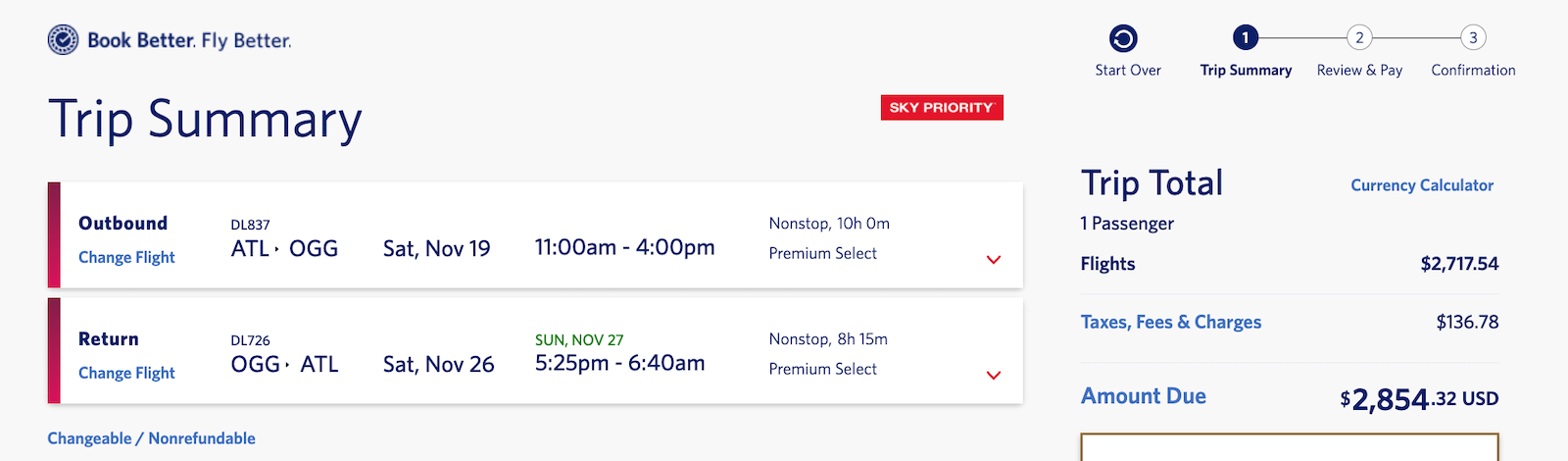
Task: Go to the Review & Pay step label
Action: 1359,71
